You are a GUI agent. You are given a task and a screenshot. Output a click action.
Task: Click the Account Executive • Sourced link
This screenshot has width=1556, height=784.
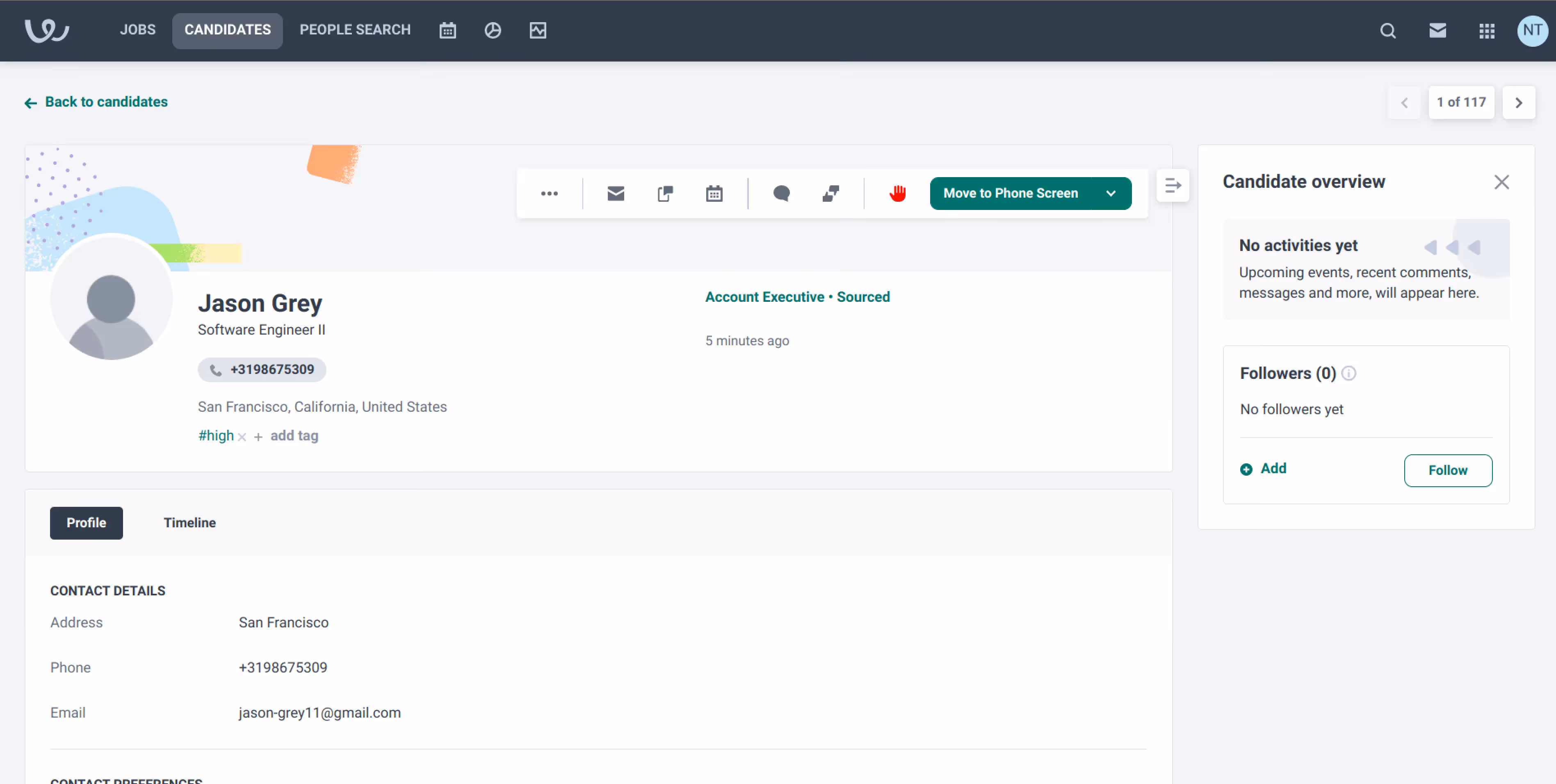797,297
